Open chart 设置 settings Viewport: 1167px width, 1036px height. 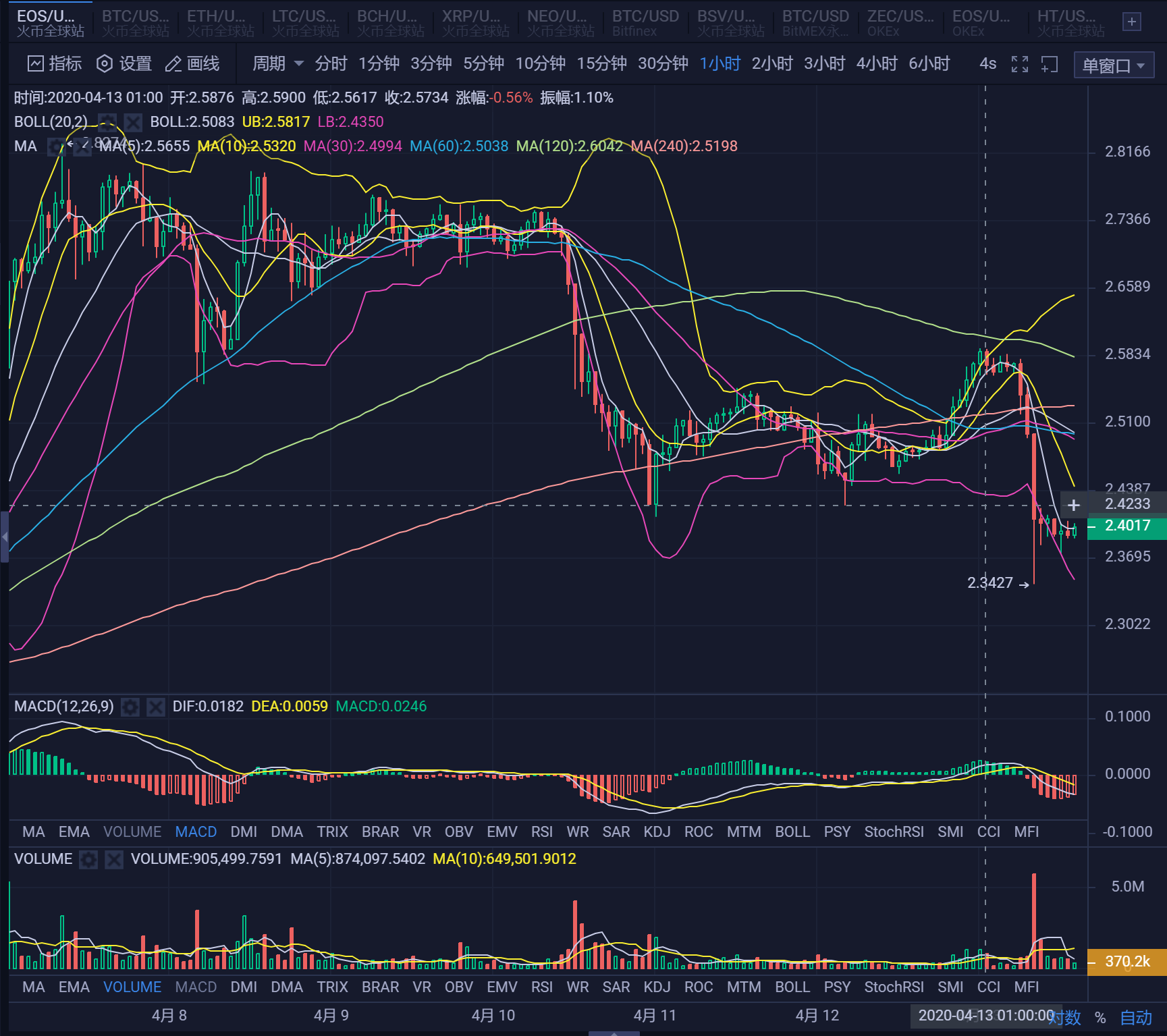point(124,63)
